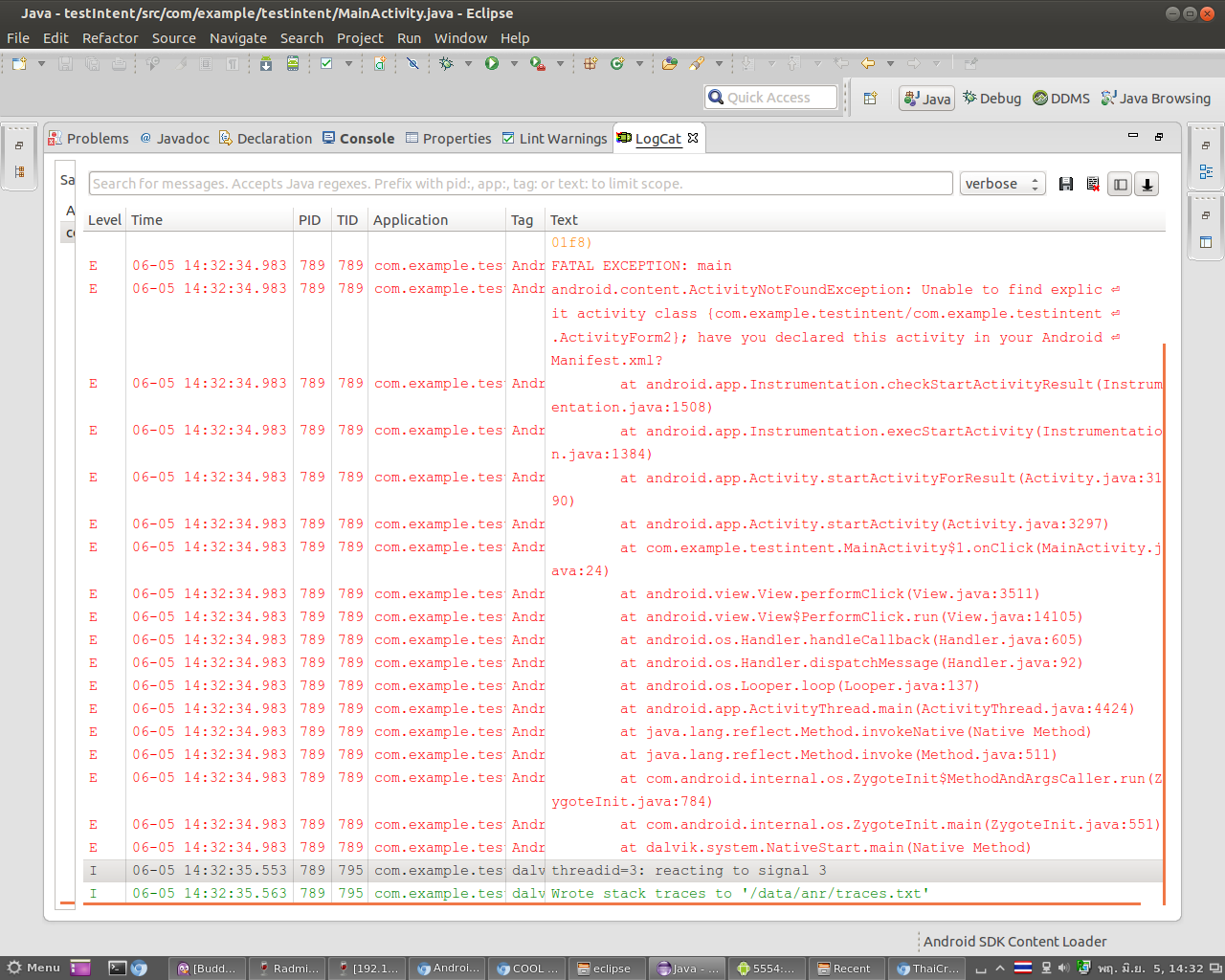Image resolution: width=1225 pixels, height=980 pixels.
Task: Restore the left sidebar view stack
Action: [19, 145]
